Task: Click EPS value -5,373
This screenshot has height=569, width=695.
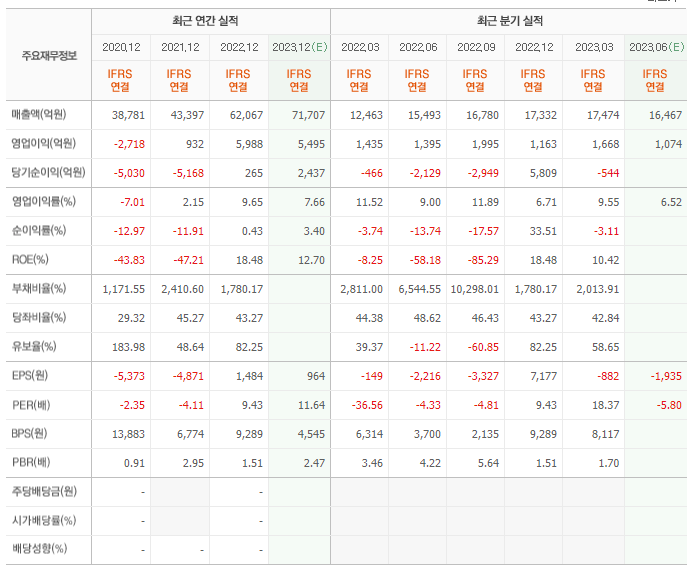Action: [129, 376]
